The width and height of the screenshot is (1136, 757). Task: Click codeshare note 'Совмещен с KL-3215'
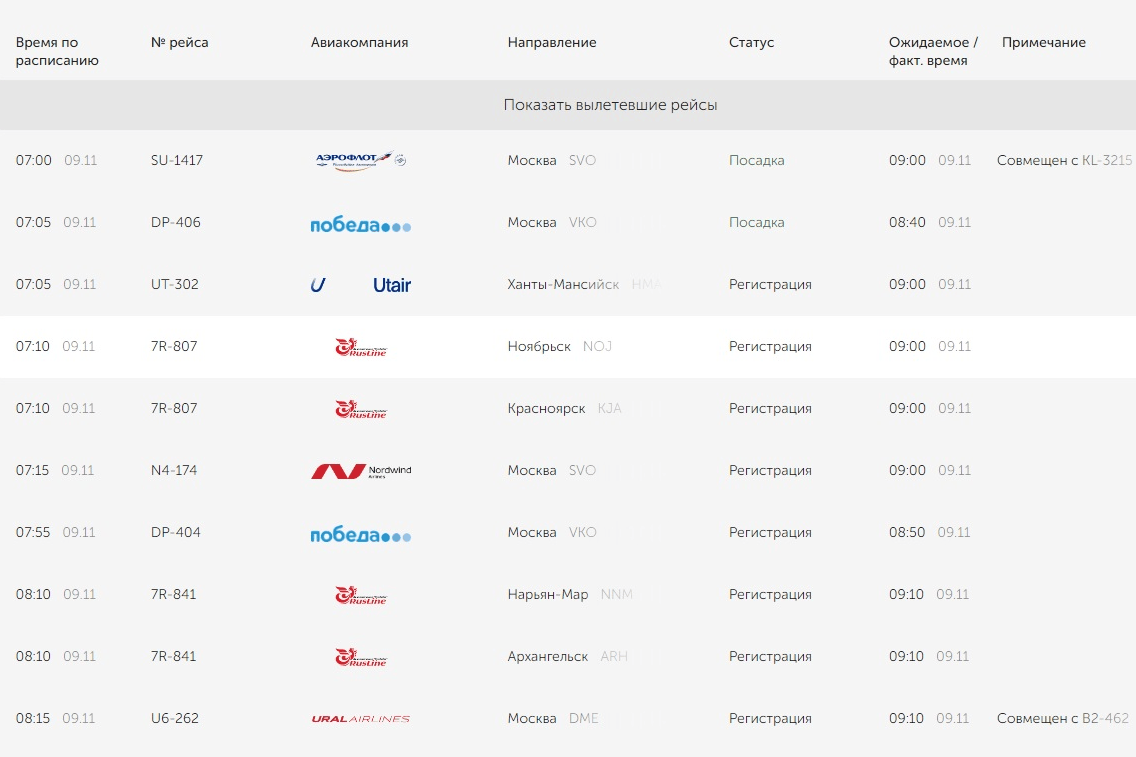click(1064, 160)
